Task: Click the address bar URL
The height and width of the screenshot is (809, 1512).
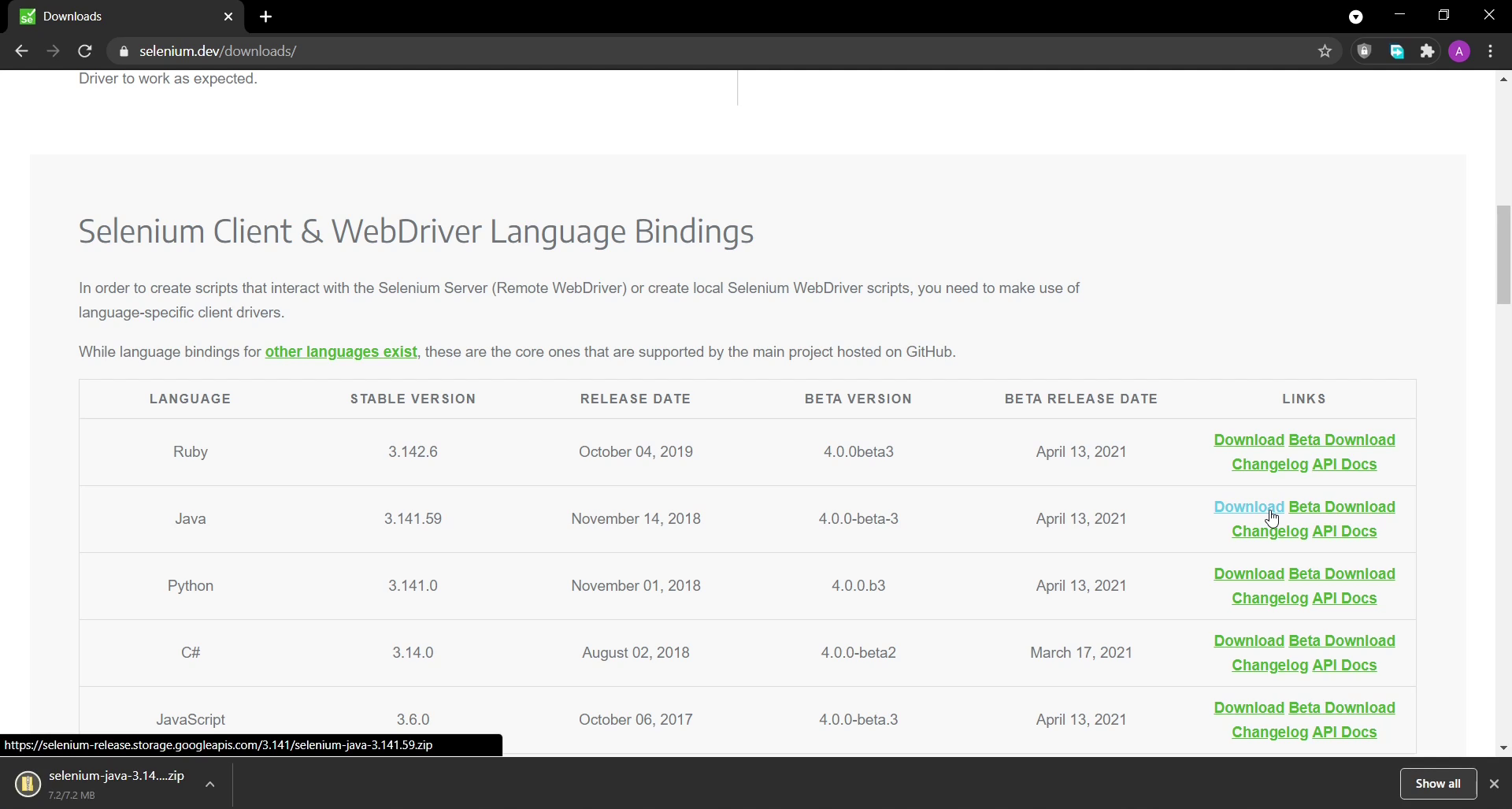Action: click(217, 51)
